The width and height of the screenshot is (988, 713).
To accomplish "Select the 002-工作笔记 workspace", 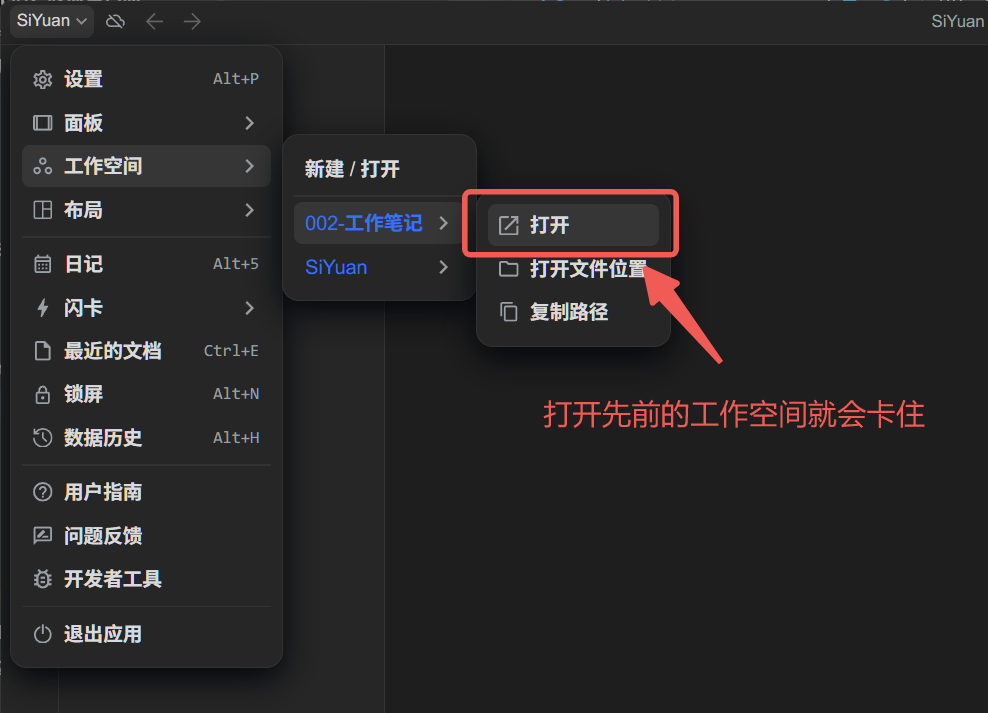I will tap(379, 223).
